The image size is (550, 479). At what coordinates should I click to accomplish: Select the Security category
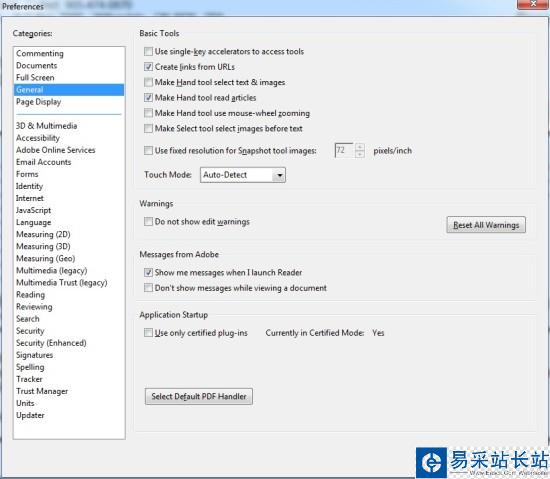click(x=69, y=331)
